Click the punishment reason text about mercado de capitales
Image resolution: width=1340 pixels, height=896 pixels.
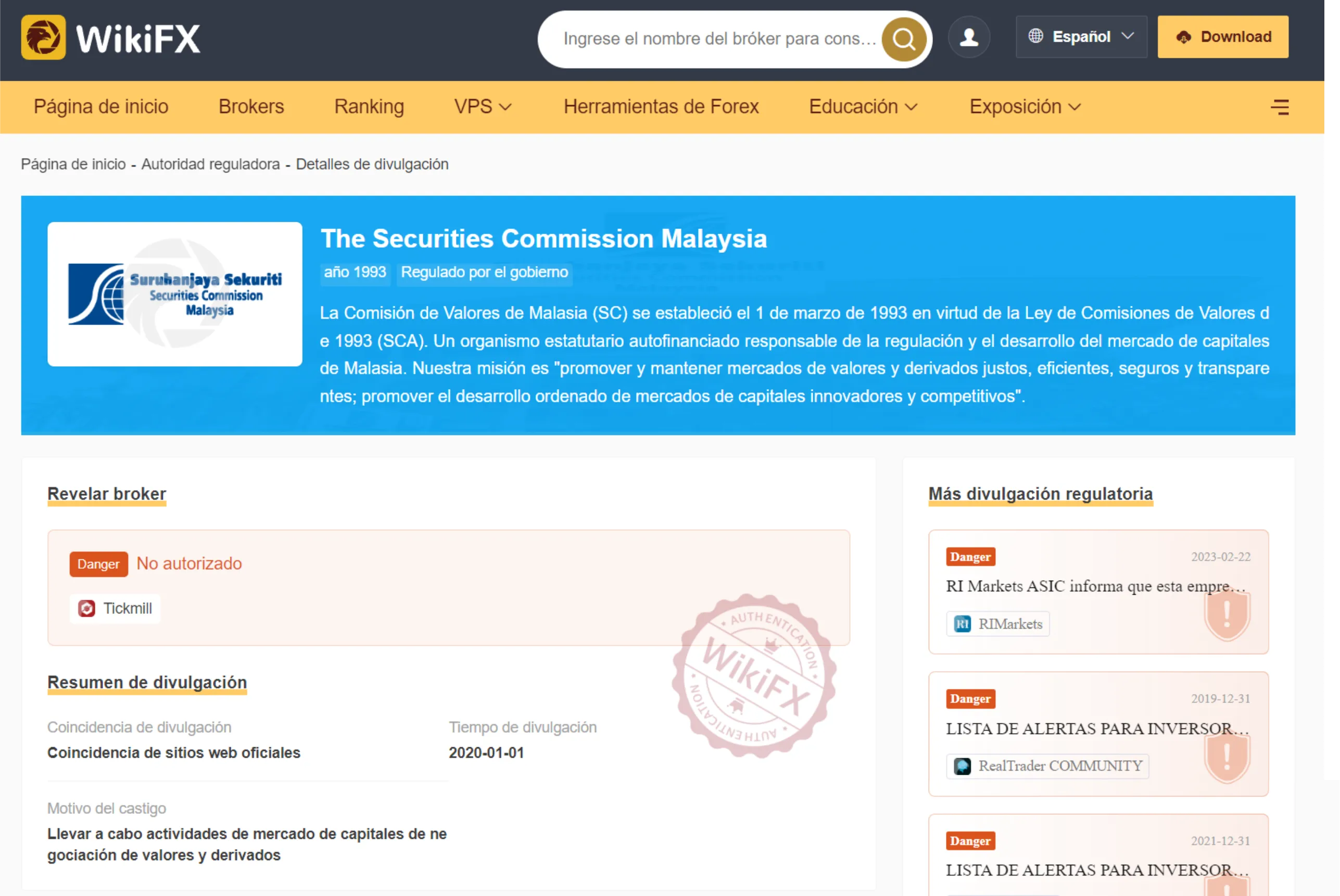pyautogui.click(x=247, y=844)
